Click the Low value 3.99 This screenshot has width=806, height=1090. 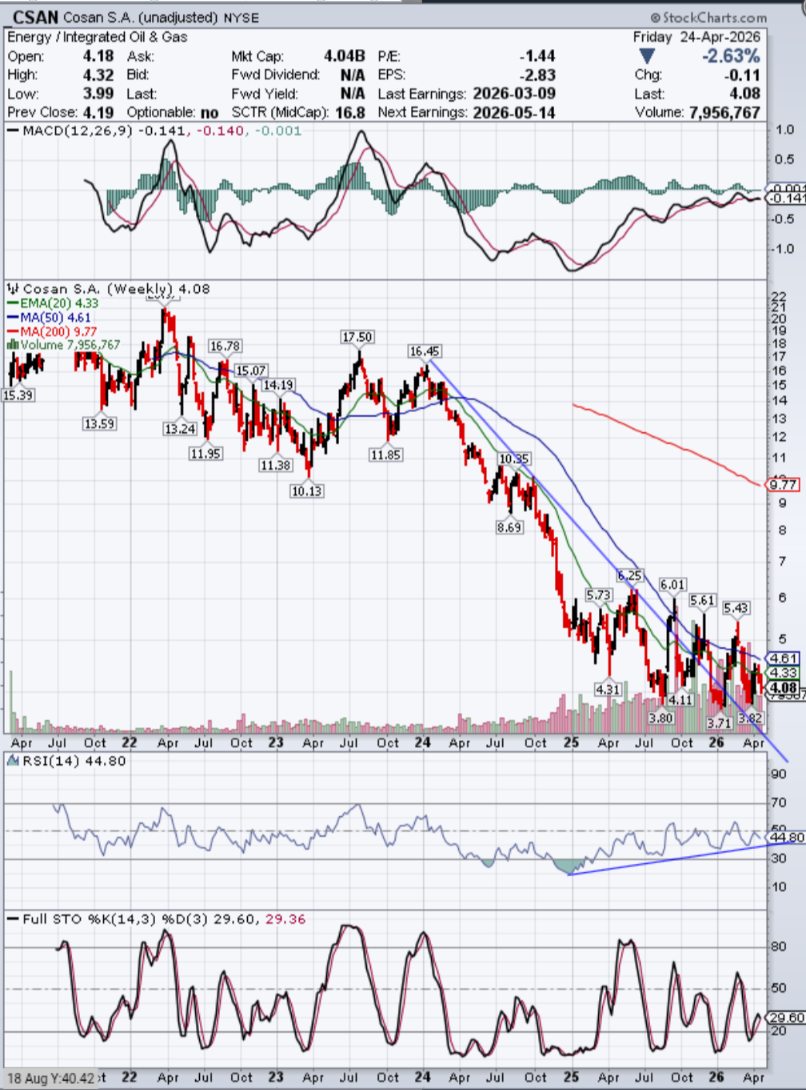tap(98, 94)
